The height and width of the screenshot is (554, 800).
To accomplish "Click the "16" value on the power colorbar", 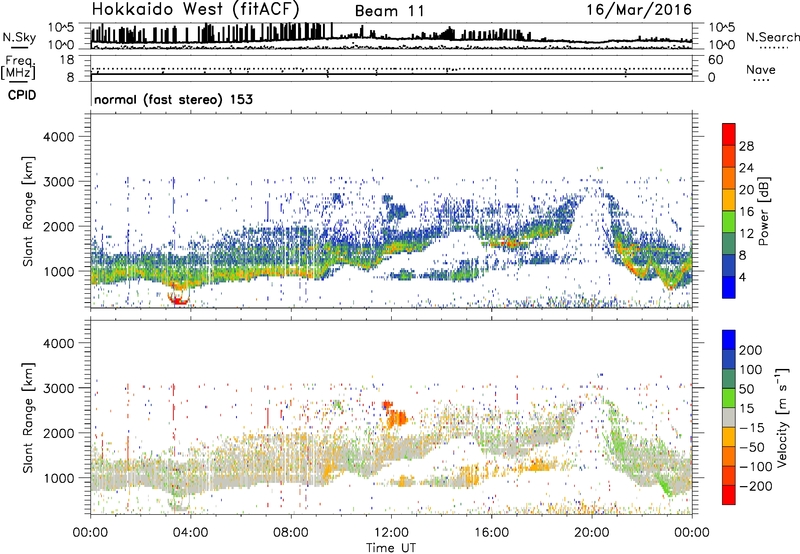I will (746, 212).
